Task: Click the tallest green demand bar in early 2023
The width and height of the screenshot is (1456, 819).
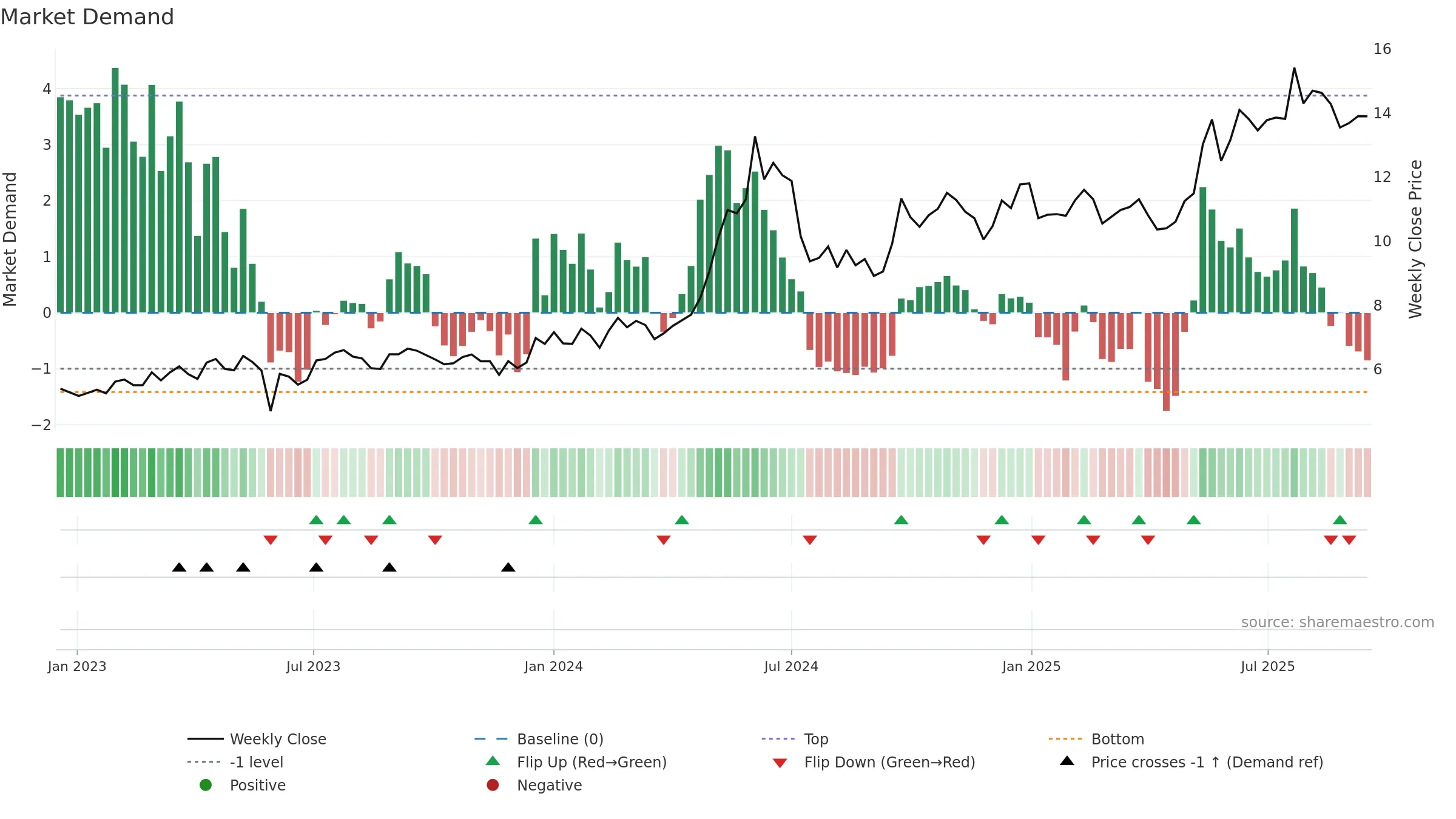Action: point(115,190)
